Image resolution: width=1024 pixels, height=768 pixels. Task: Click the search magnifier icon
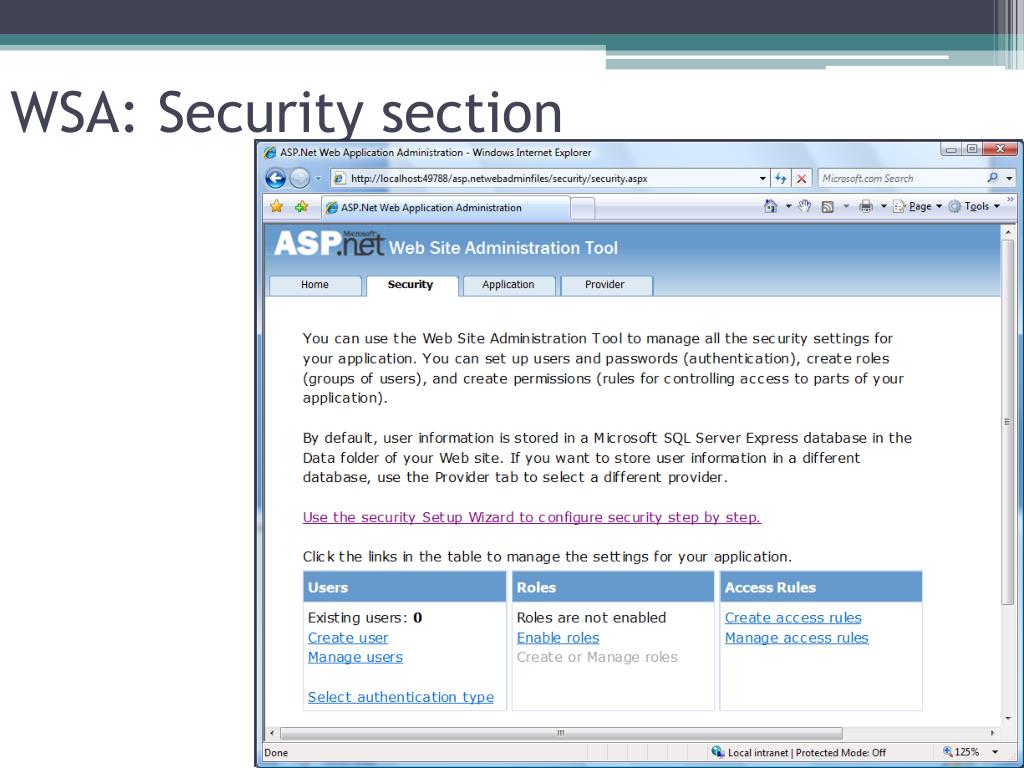993,178
